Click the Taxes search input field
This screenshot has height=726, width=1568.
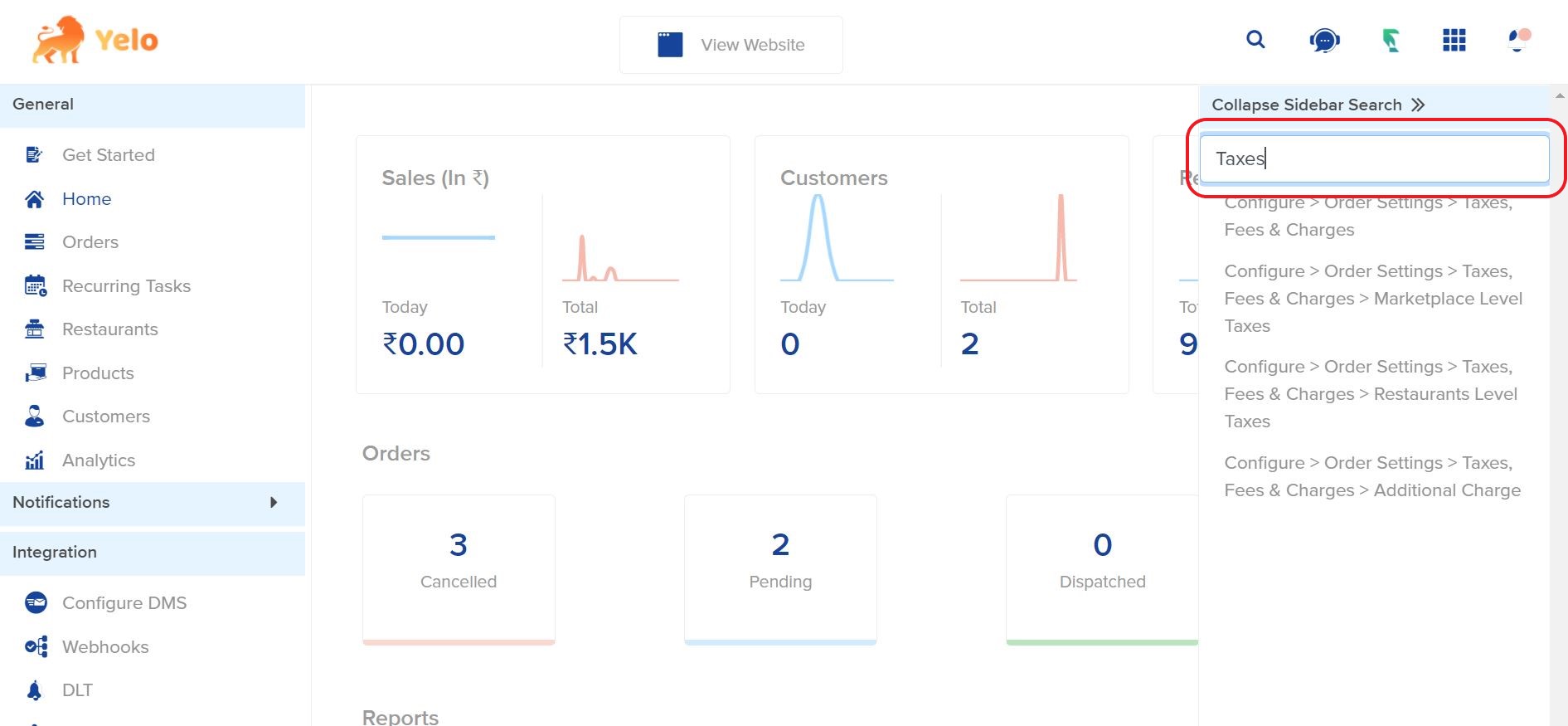(1374, 158)
